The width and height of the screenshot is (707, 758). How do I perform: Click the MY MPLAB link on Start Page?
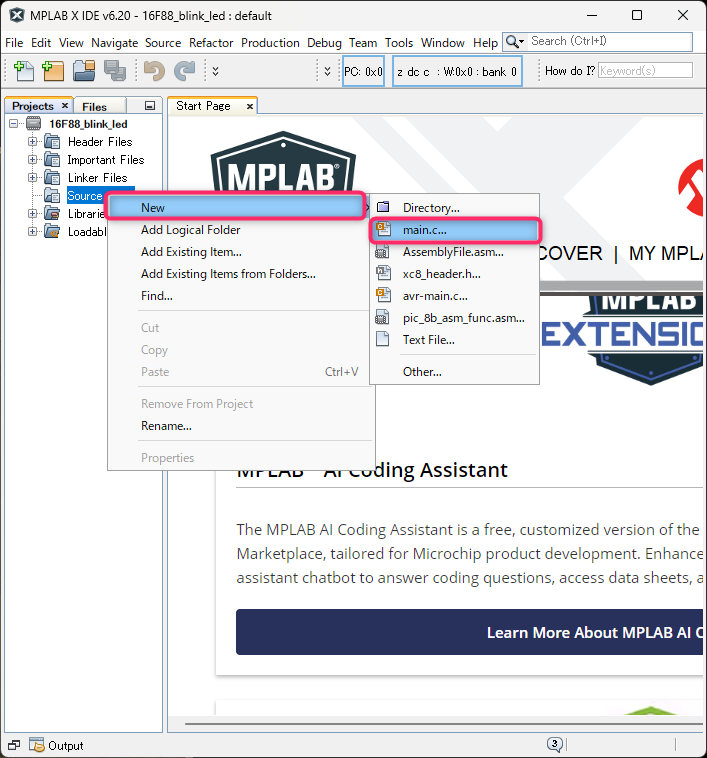(x=666, y=253)
